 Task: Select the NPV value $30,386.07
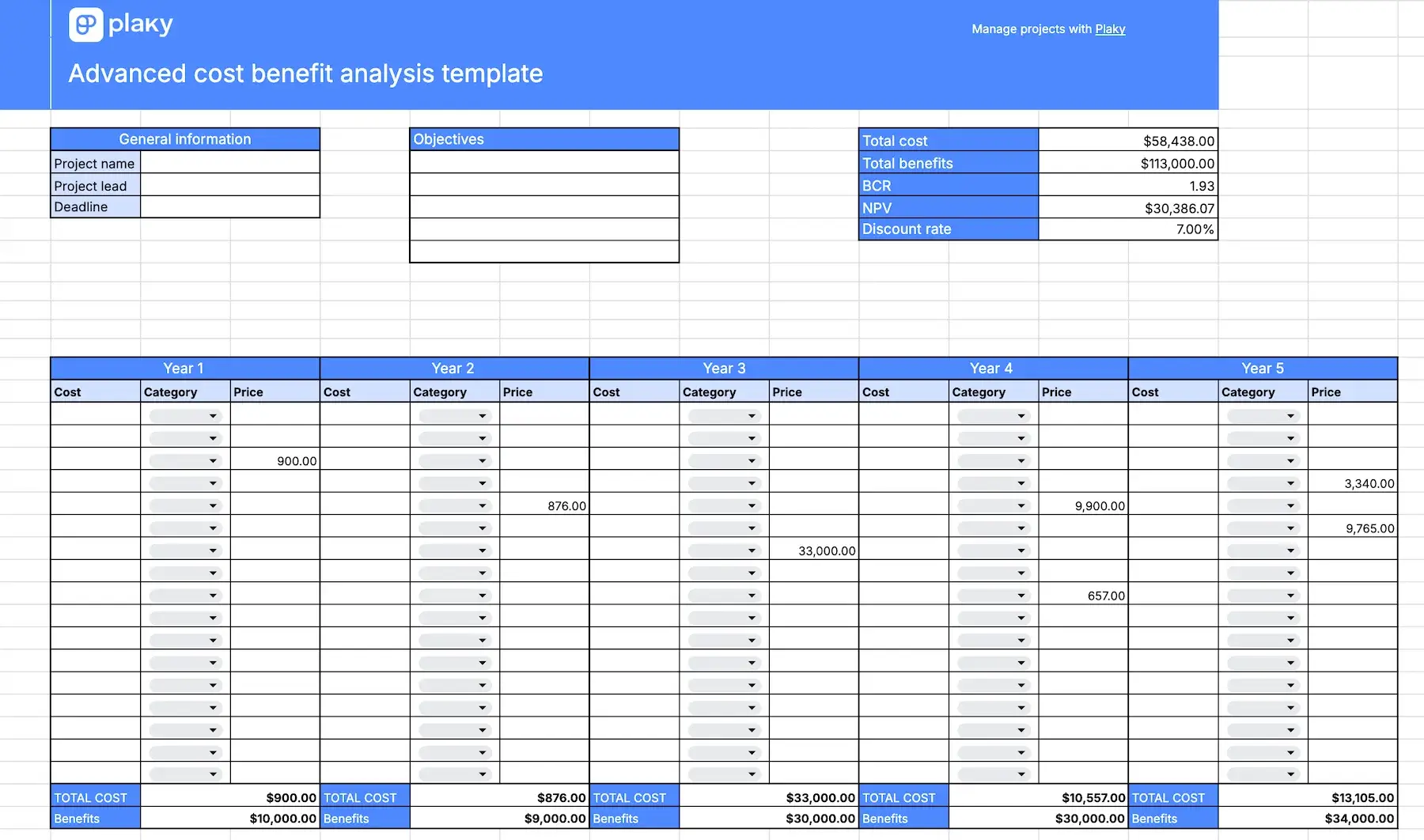(1128, 207)
